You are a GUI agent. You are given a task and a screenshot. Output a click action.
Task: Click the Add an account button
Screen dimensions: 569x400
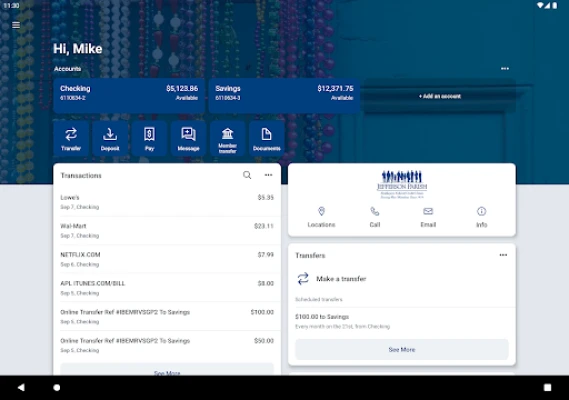point(440,96)
